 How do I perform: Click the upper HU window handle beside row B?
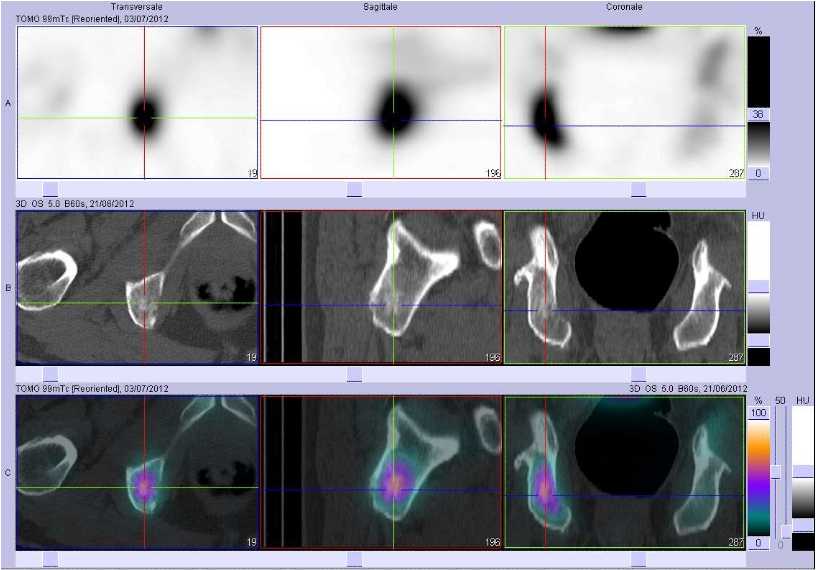coord(758,286)
